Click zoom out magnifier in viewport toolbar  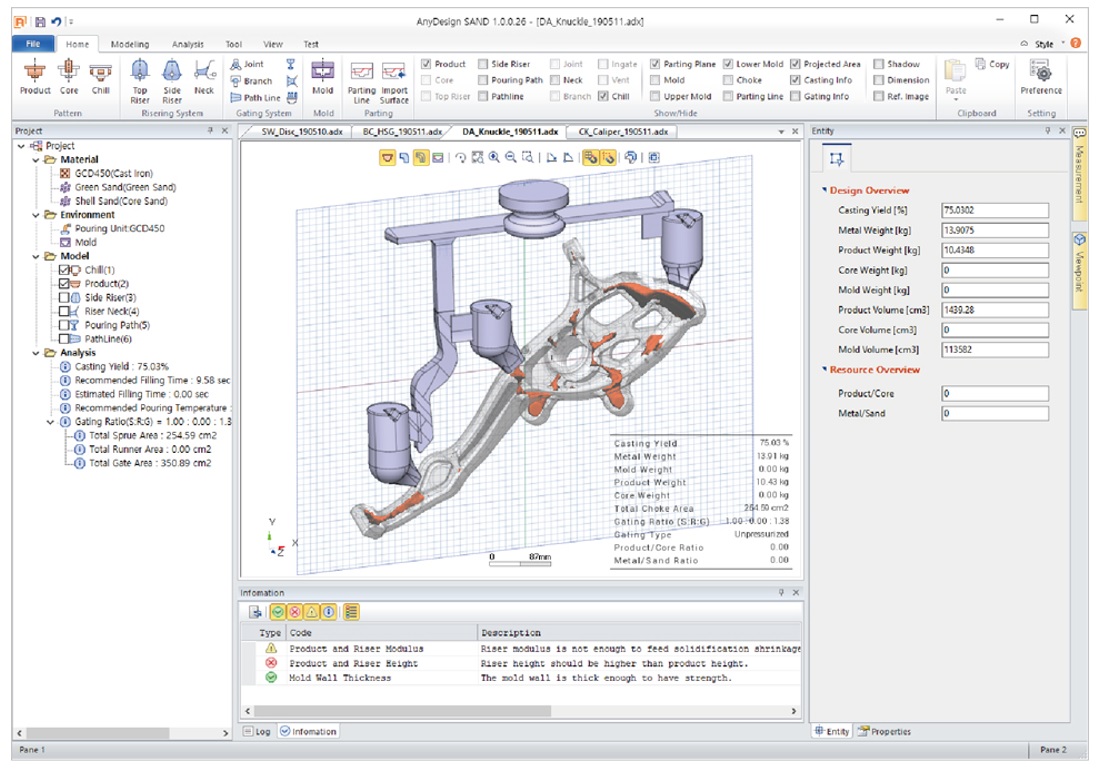click(x=511, y=158)
